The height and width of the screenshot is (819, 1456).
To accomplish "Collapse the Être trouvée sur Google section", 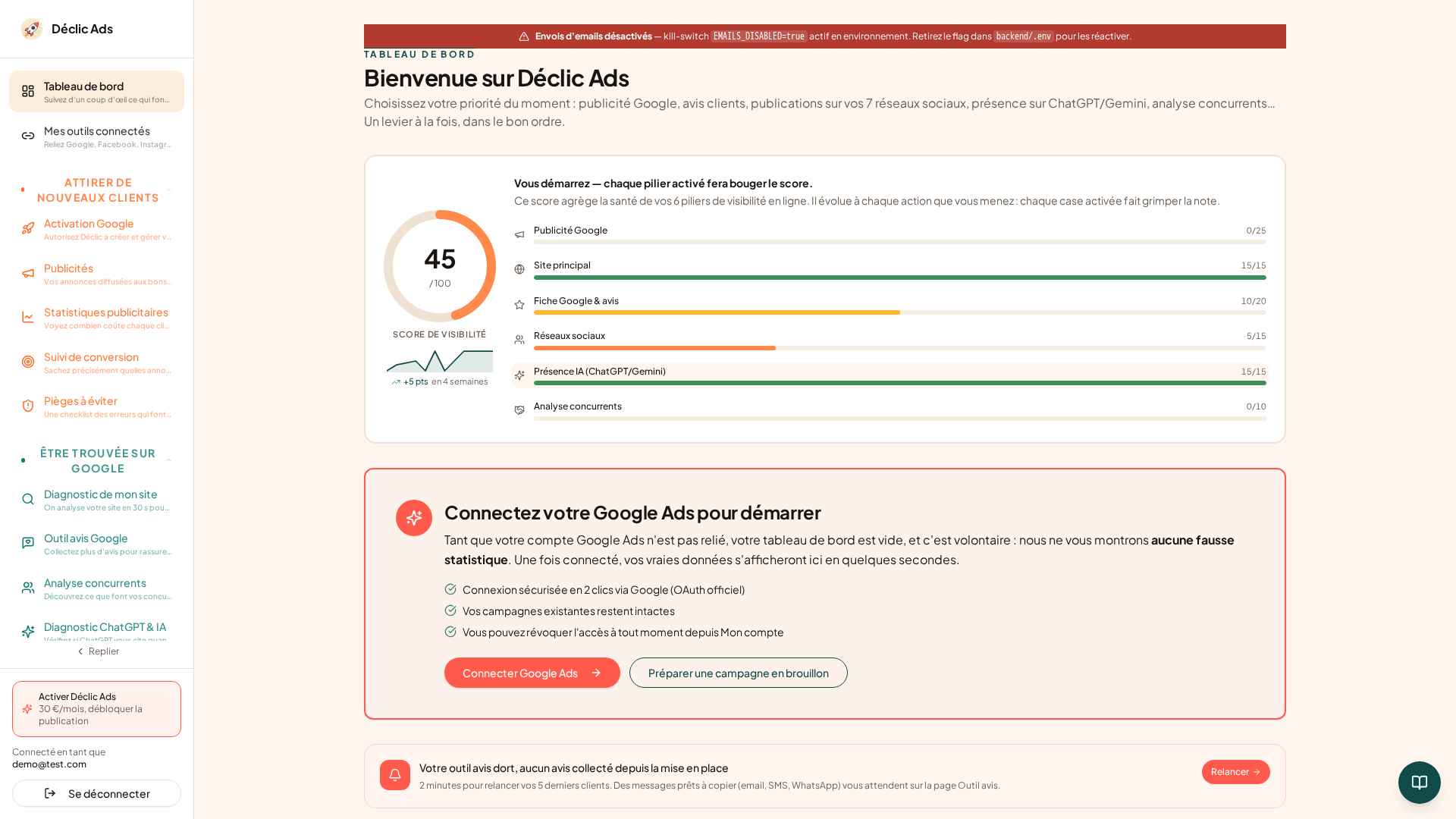I will click(96, 461).
